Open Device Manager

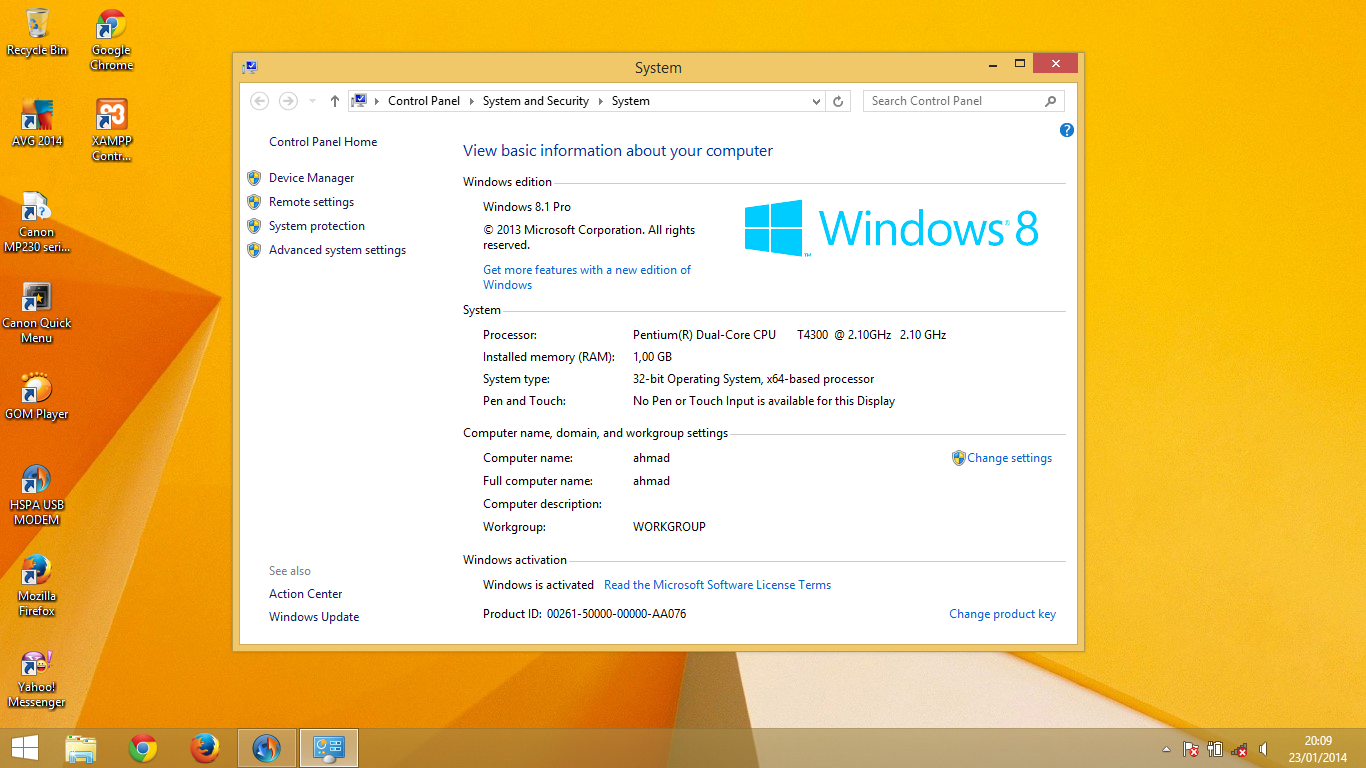tap(311, 178)
